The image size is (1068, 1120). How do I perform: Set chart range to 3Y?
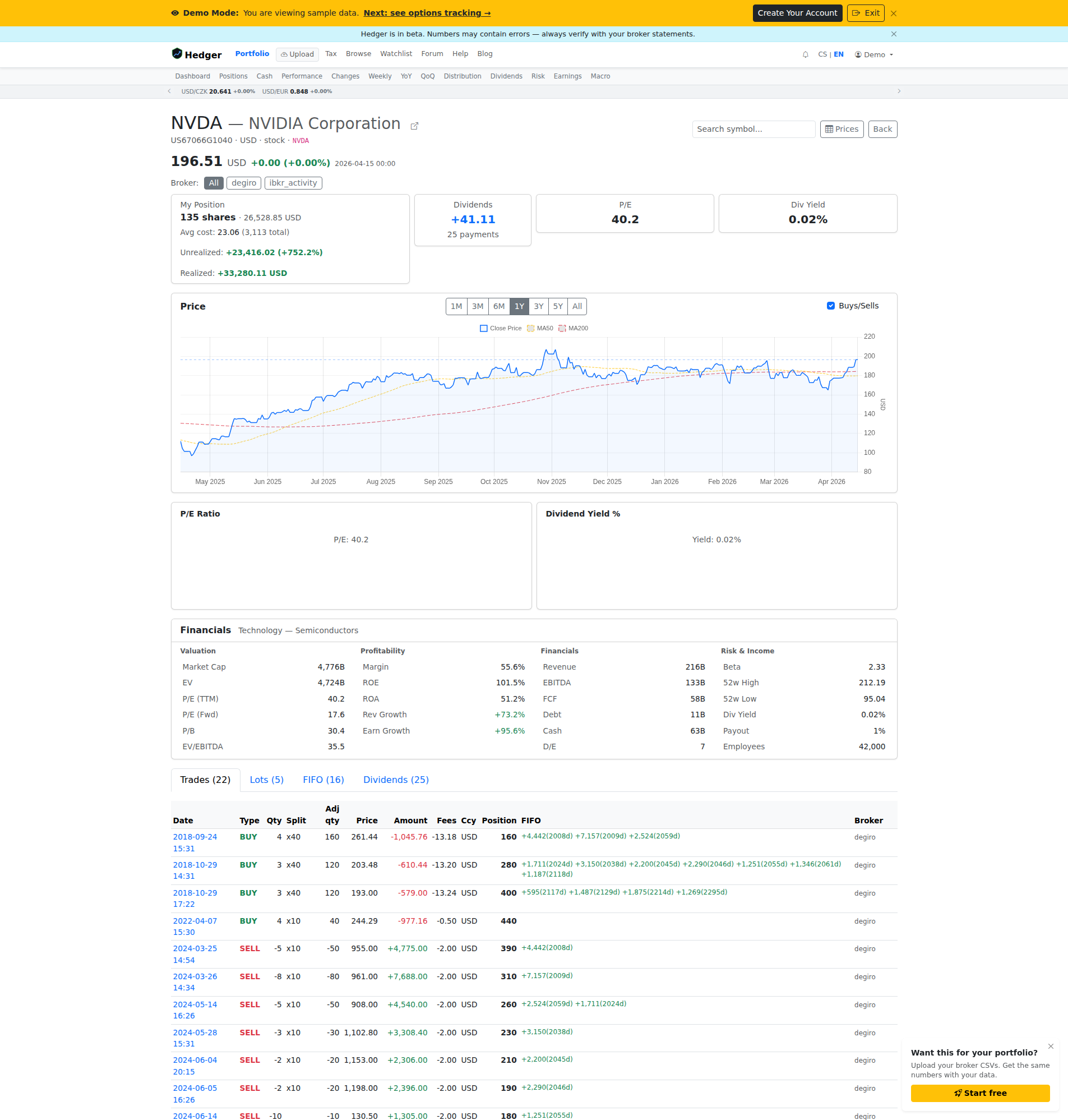pyautogui.click(x=539, y=306)
